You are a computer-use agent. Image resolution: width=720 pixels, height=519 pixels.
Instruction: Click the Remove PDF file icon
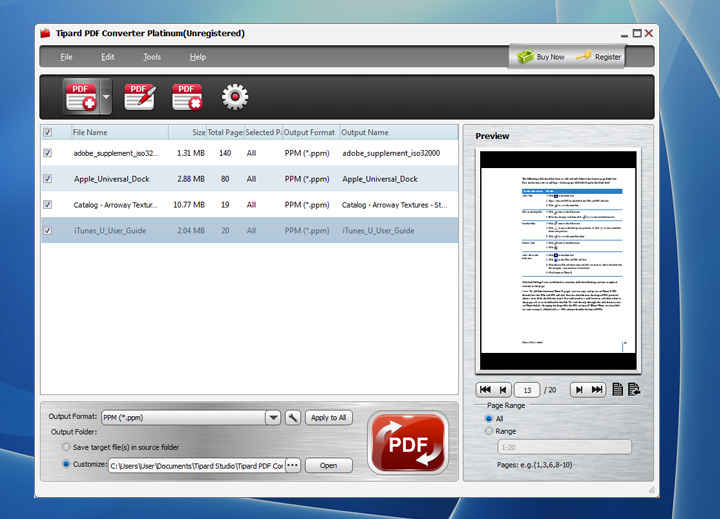click(187, 97)
